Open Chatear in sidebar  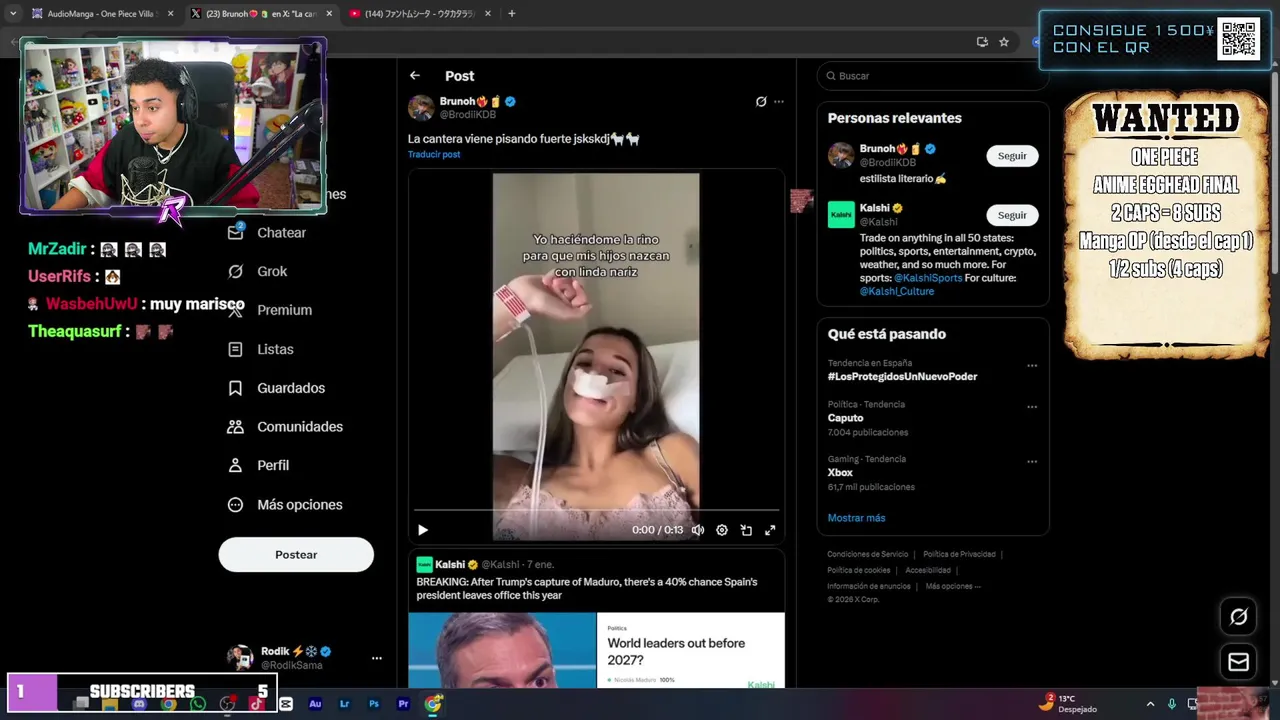pyautogui.click(x=268, y=232)
